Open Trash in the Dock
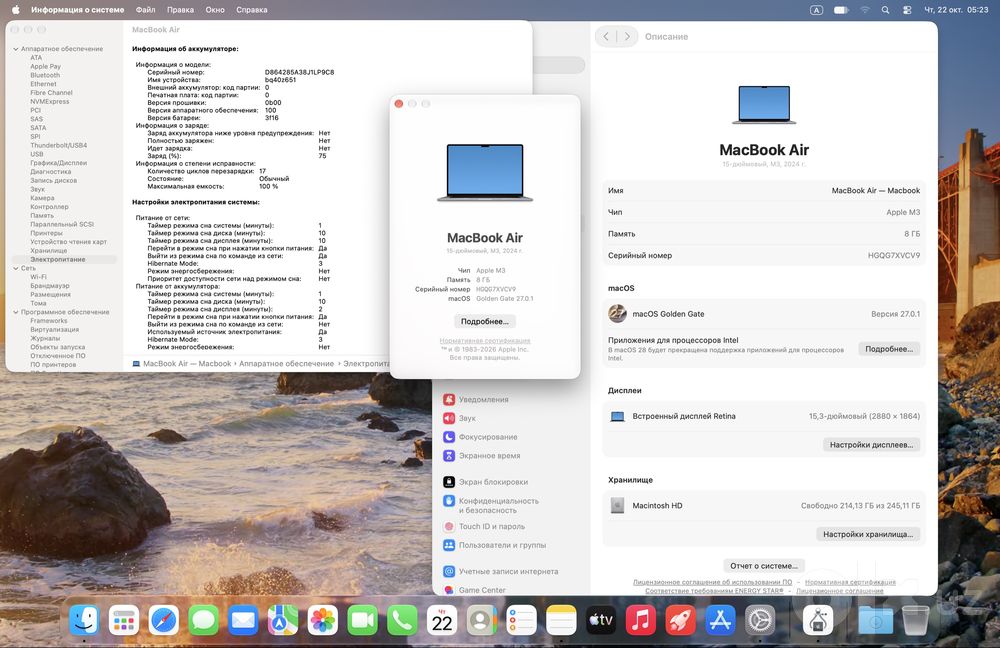 tap(916, 619)
